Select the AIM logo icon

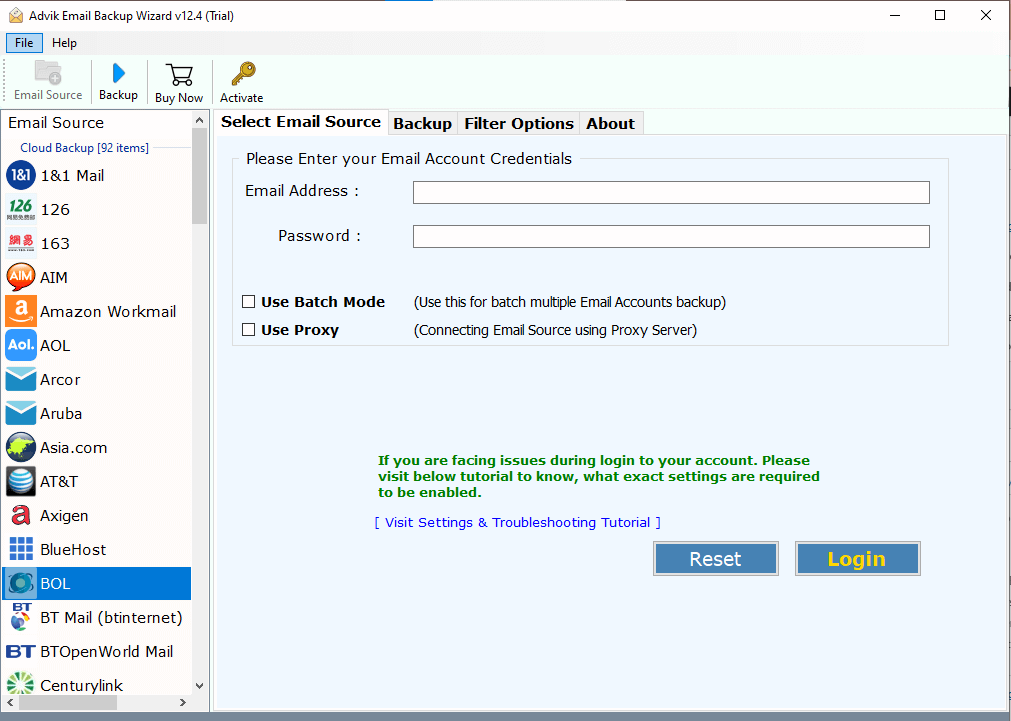point(21,277)
